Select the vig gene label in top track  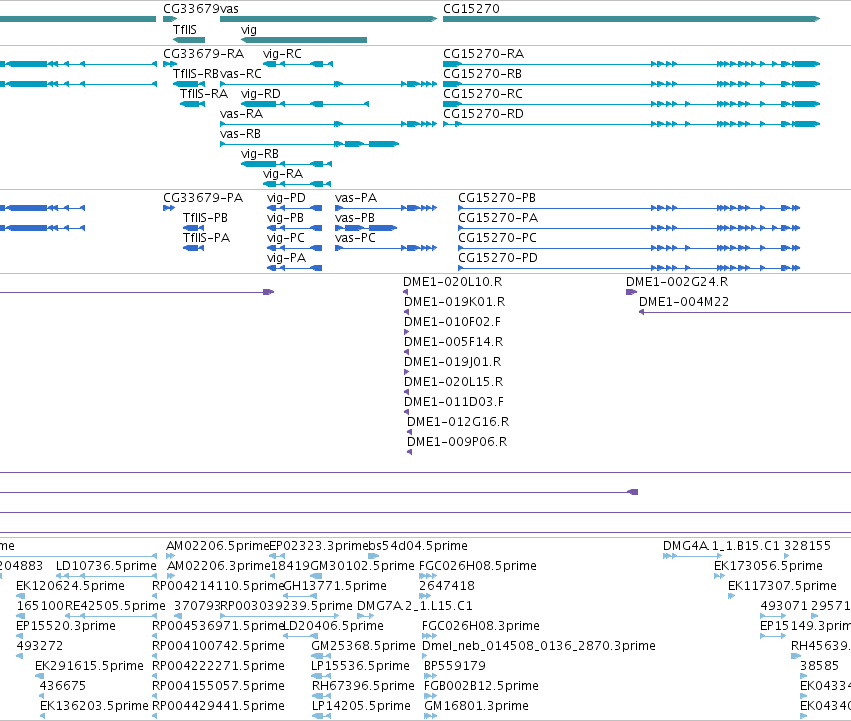click(x=249, y=30)
